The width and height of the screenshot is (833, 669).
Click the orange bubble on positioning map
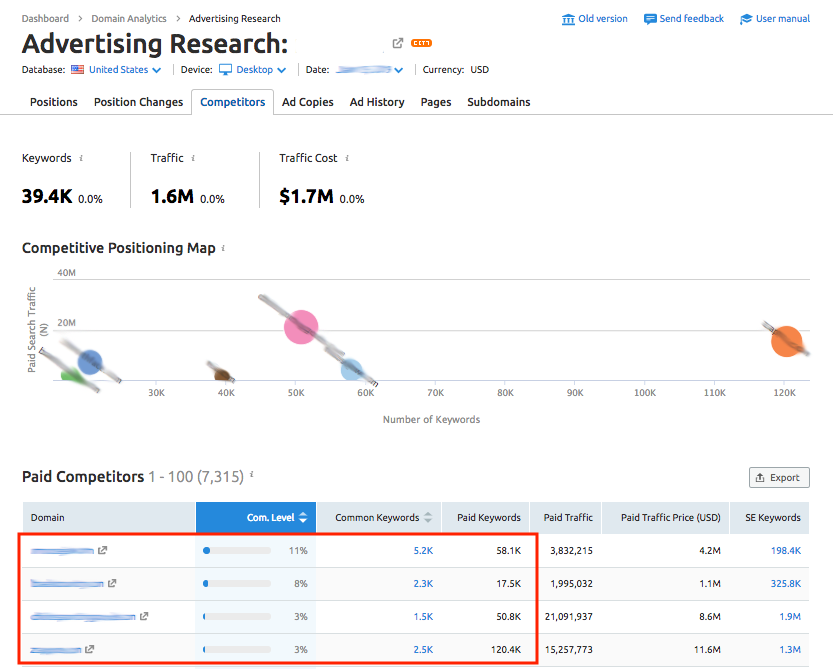(787, 341)
